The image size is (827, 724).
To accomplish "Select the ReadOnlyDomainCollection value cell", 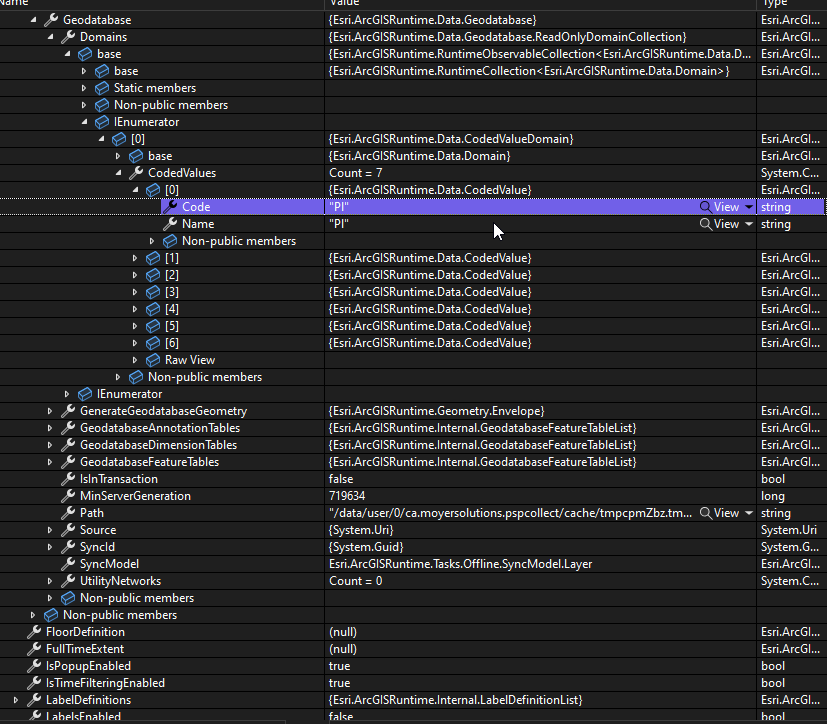I will [x=541, y=37].
